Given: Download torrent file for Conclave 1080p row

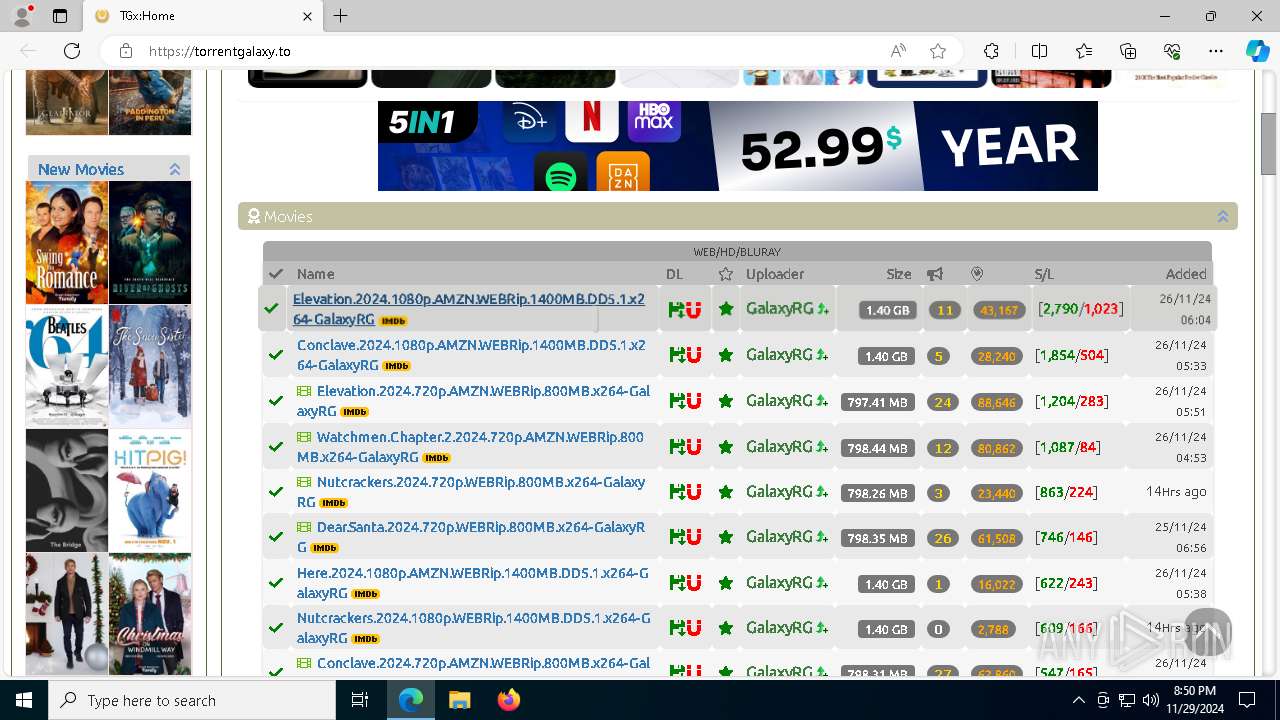Looking at the screenshot, I should point(676,355).
